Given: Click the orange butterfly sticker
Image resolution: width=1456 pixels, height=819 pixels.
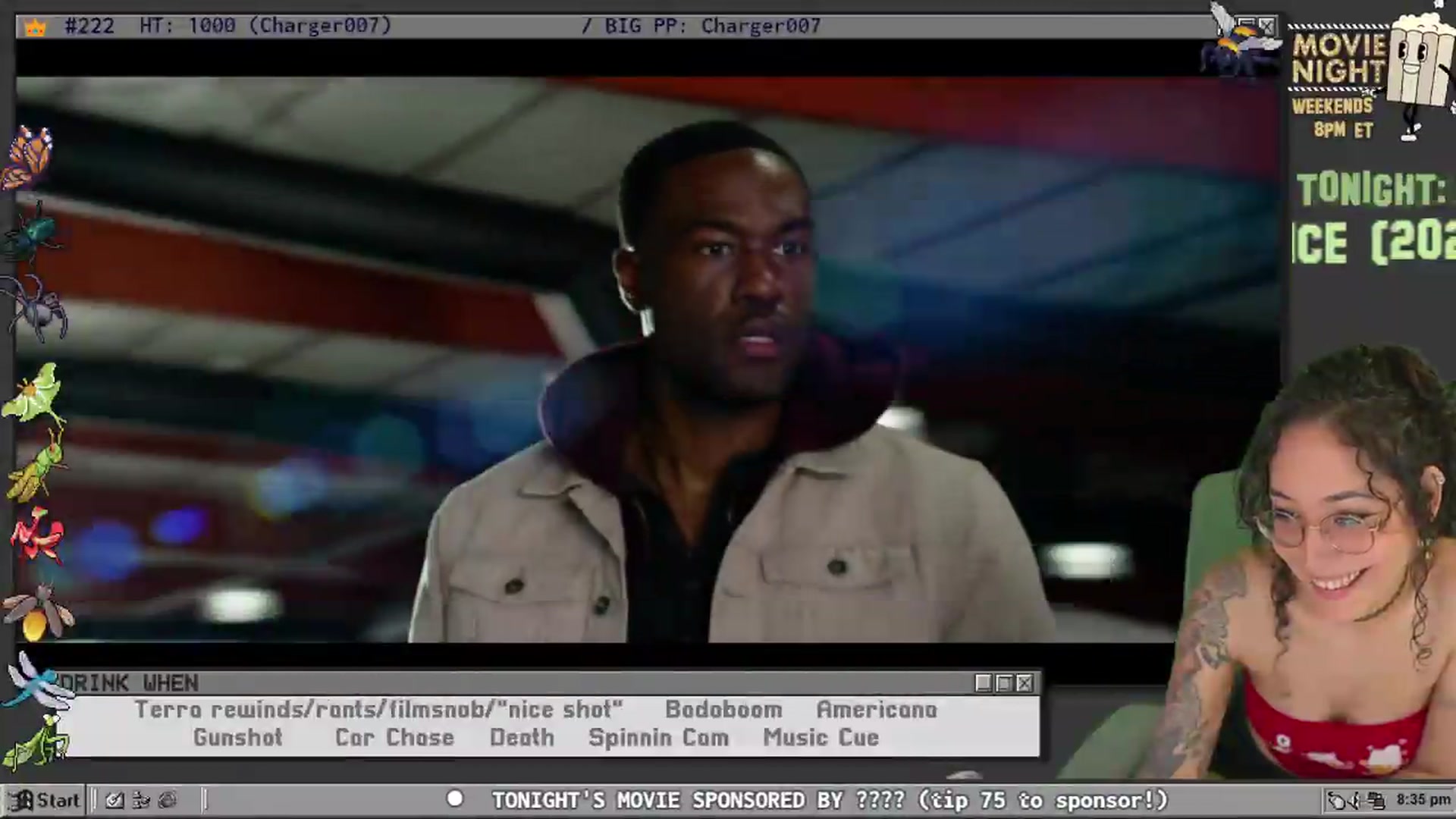Looking at the screenshot, I should tap(27, 158).
